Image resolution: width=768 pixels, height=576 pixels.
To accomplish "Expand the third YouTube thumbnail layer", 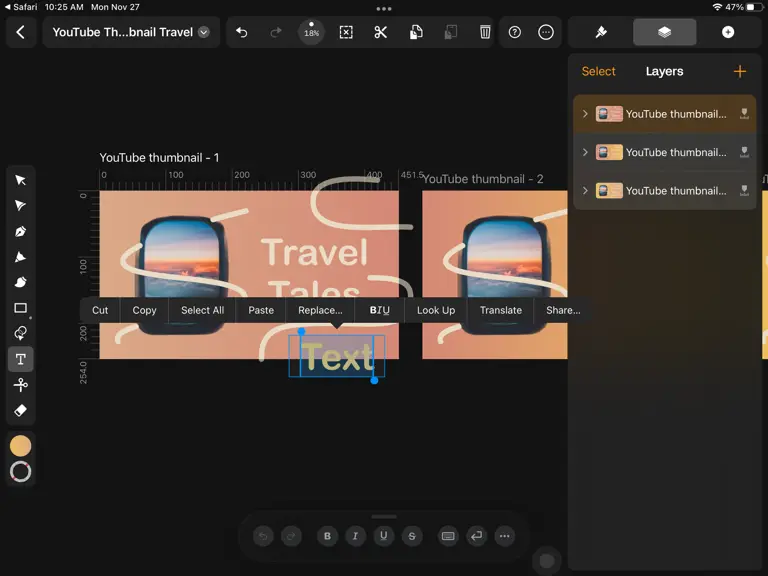I will (x=585, y=190).
